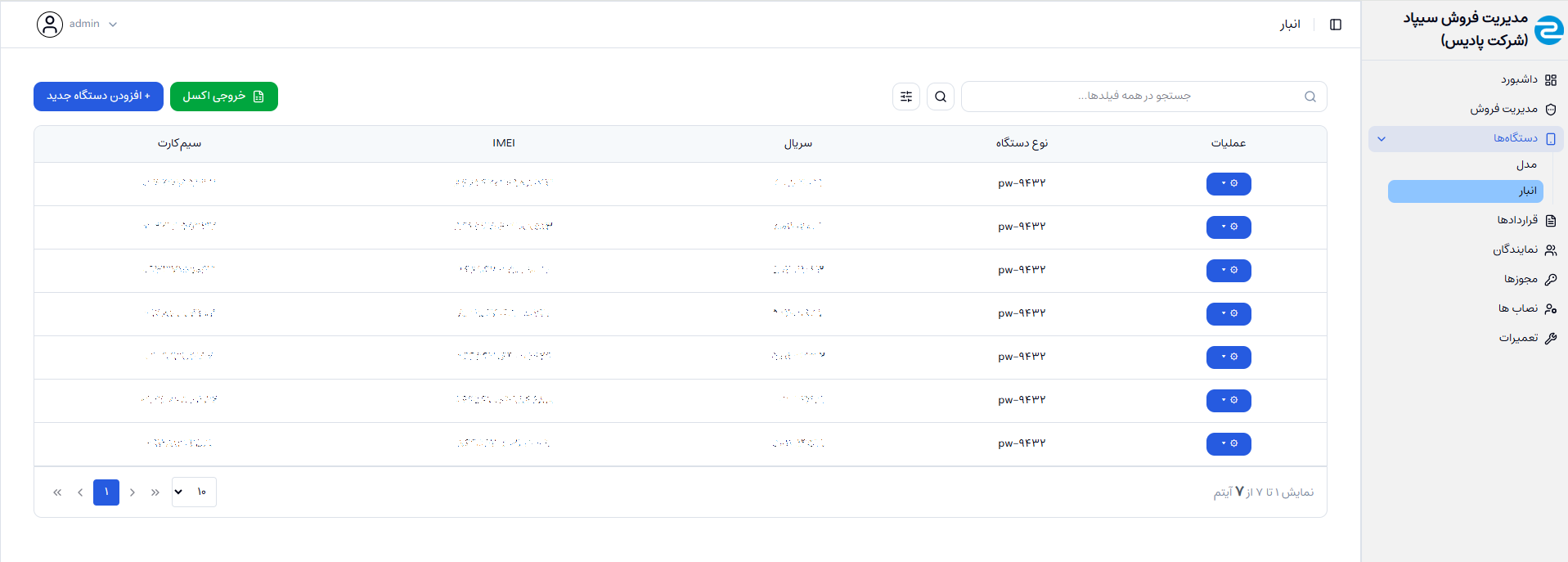Screen dimensions: 1568x562
Task: Click the خروجی اکسل export button
Action: (224, 97)
